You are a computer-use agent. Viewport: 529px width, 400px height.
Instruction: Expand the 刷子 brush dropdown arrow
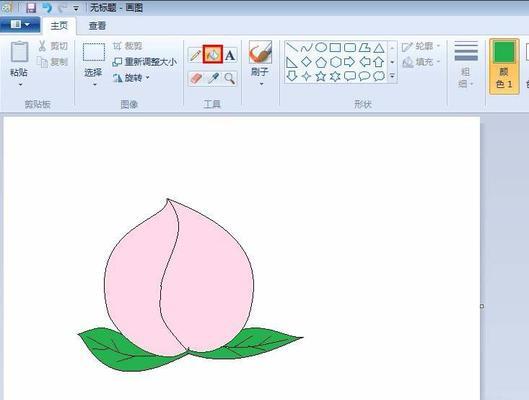261,84
